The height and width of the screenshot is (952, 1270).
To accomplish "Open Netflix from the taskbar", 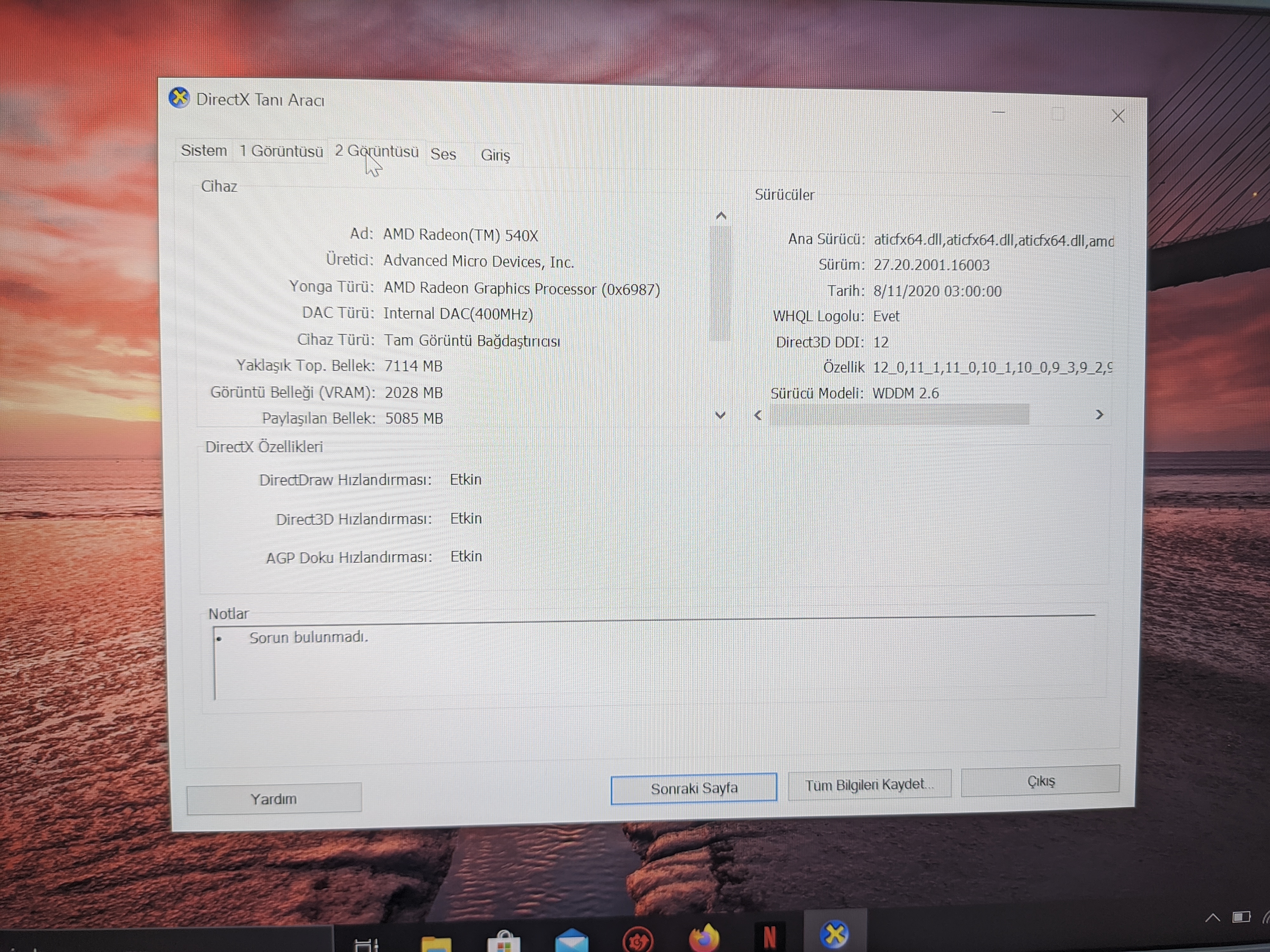I will coord(769,937).
